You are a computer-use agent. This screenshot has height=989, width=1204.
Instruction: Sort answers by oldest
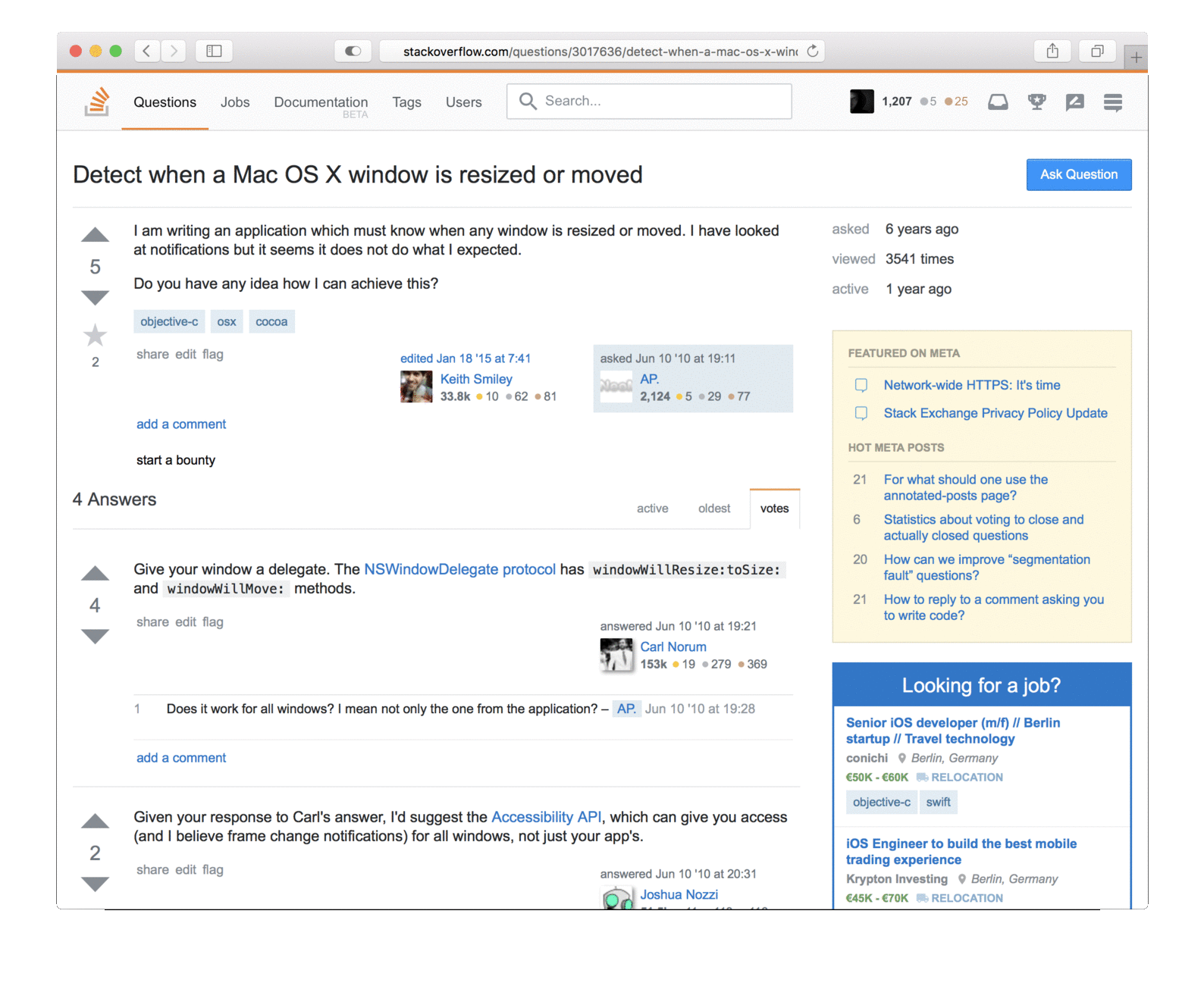pyautogui.click(x=714, y=509)
